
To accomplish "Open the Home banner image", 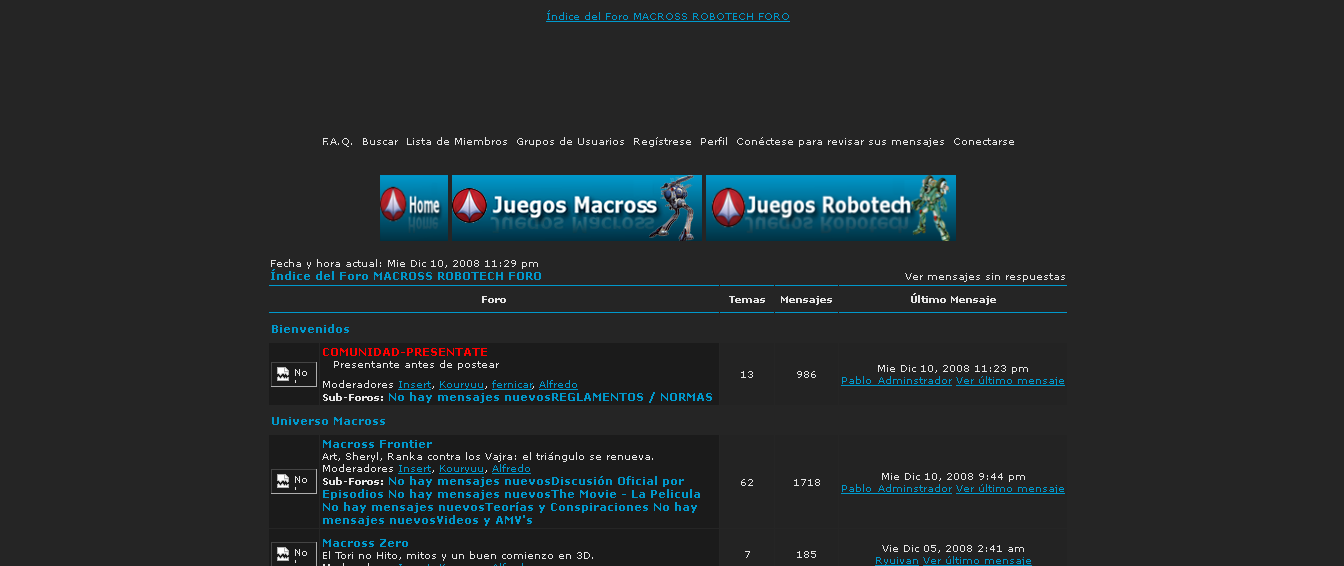I will (414, 207).
